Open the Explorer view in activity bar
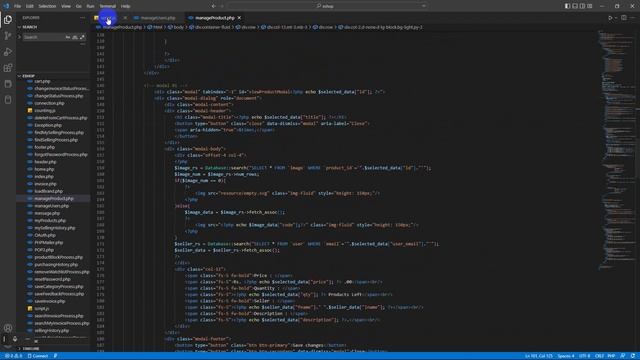Viewport: 640px width, 360px height. [x=8, y=20]
